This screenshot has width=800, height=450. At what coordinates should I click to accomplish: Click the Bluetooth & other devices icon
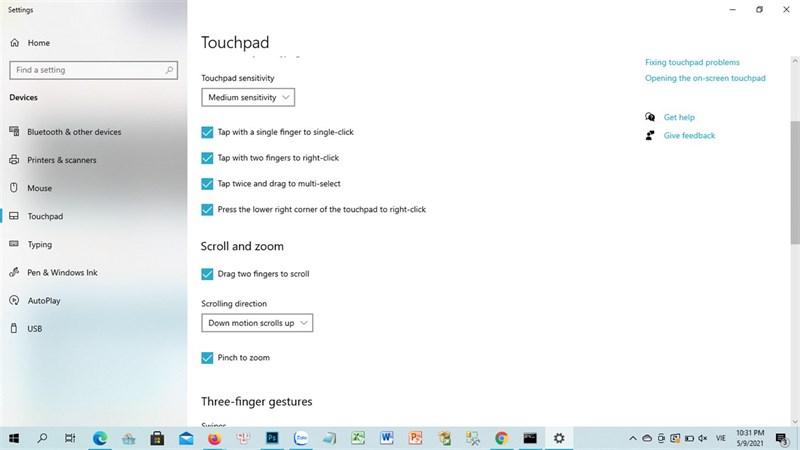click(x=14, y=132)
